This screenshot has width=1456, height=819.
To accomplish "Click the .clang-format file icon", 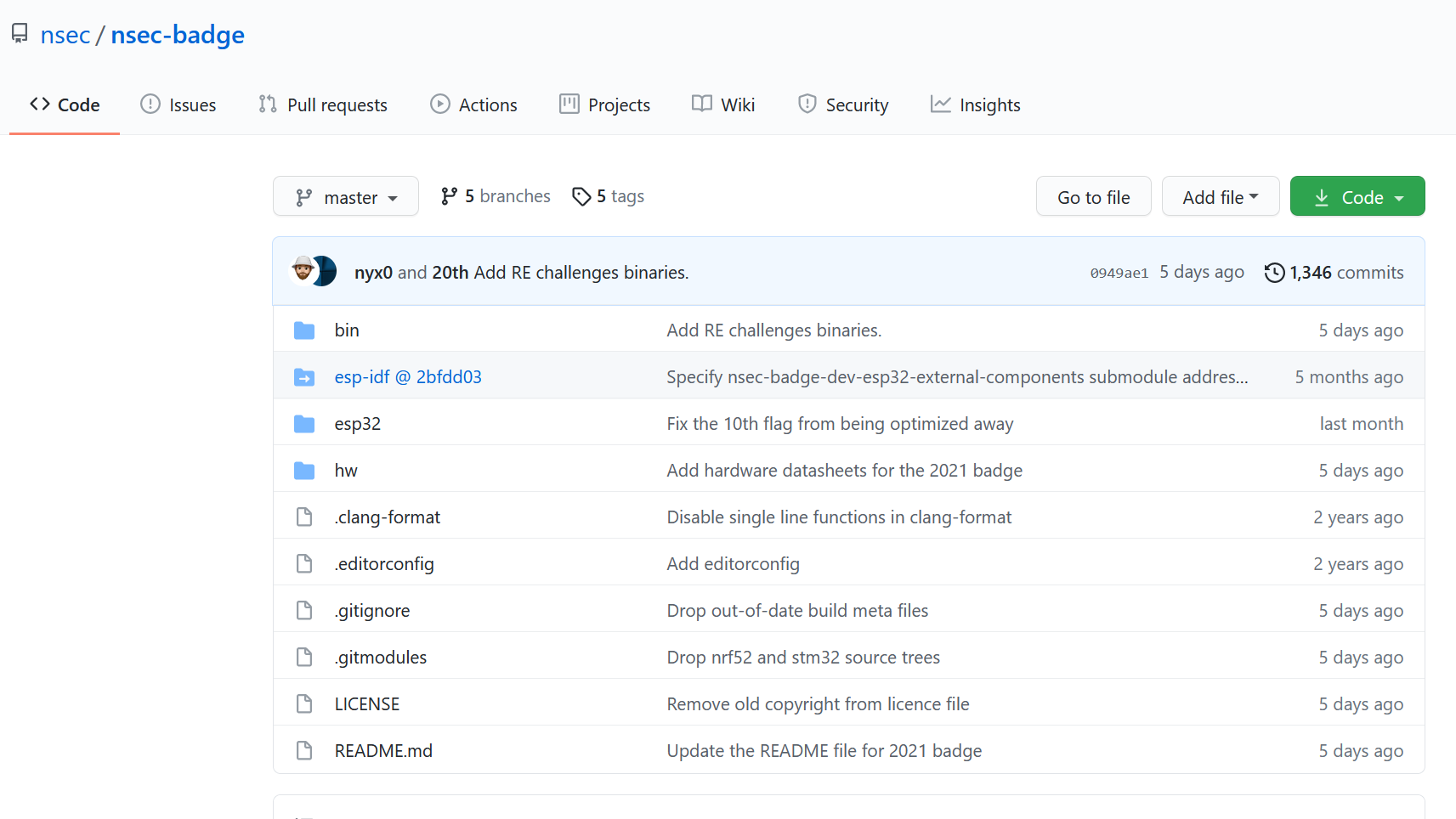I will [x=304, y=517].
